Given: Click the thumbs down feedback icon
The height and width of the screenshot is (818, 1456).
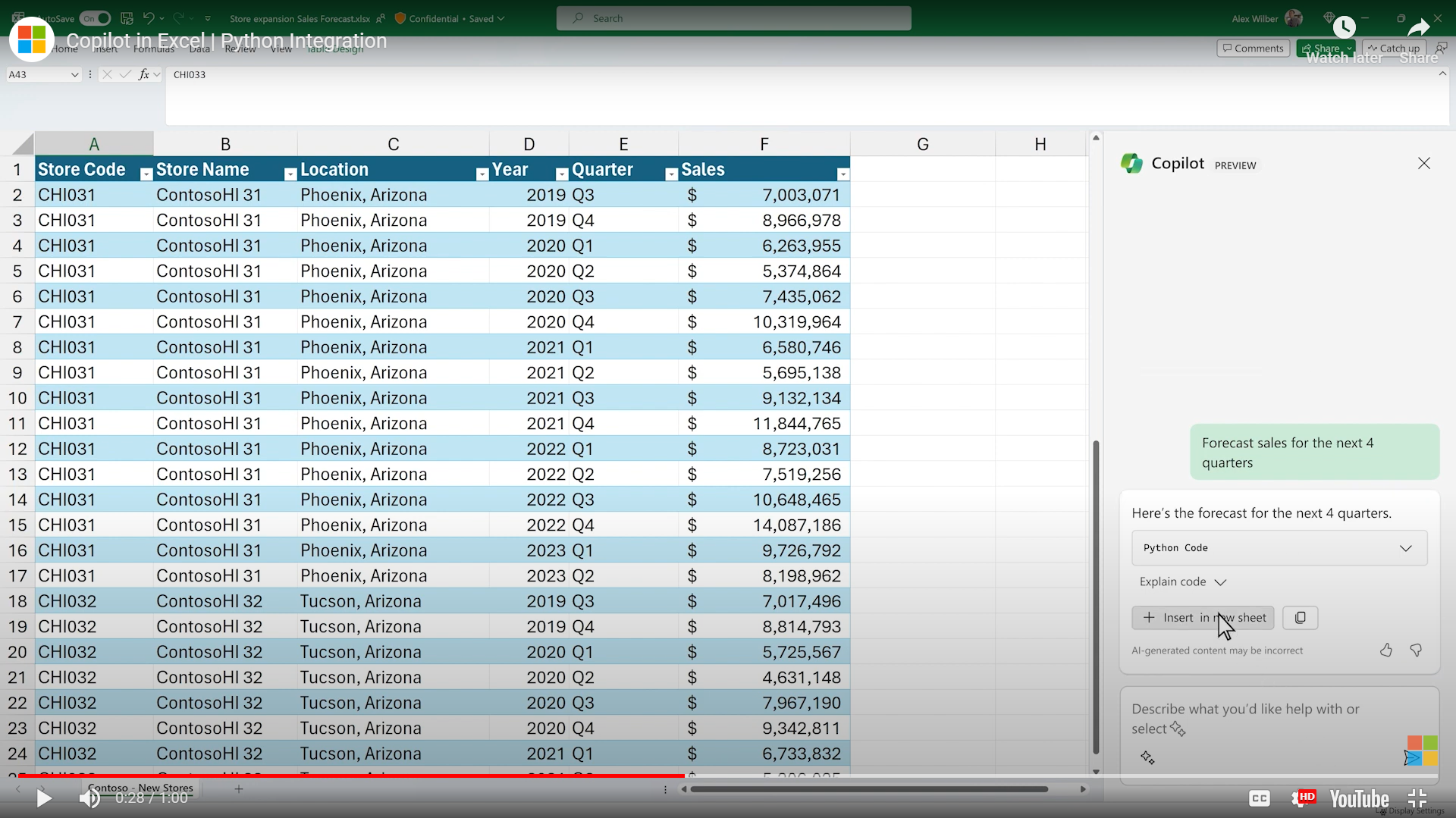Looking at the screenshot, I should click(1416, 650).
